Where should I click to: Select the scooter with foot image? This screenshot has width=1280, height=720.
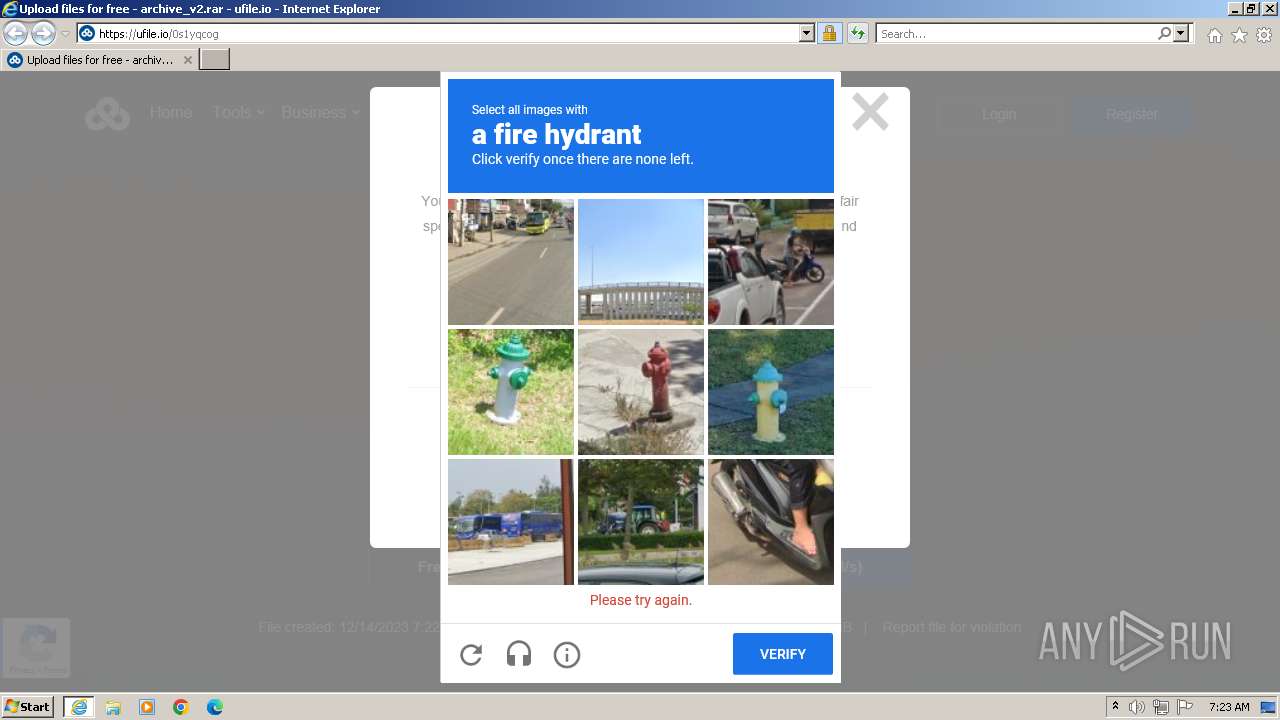point(771,522)
